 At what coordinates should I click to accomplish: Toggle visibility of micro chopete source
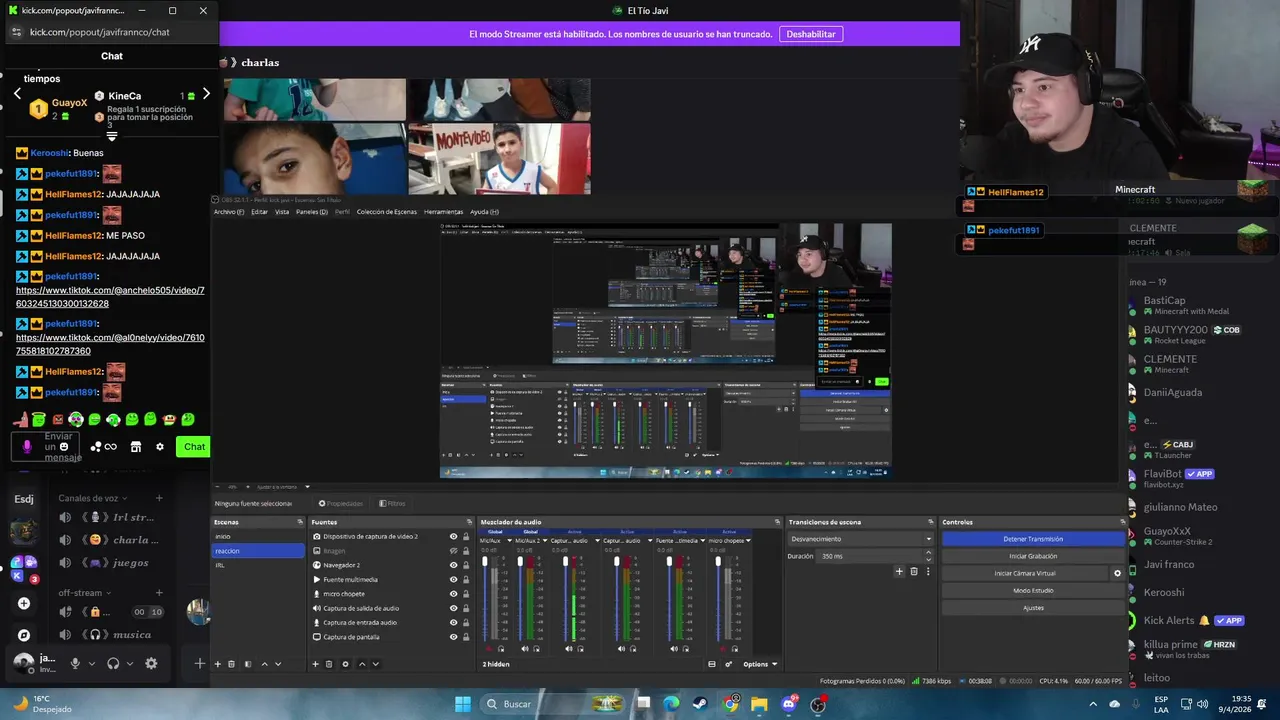(x=453, y=594)
